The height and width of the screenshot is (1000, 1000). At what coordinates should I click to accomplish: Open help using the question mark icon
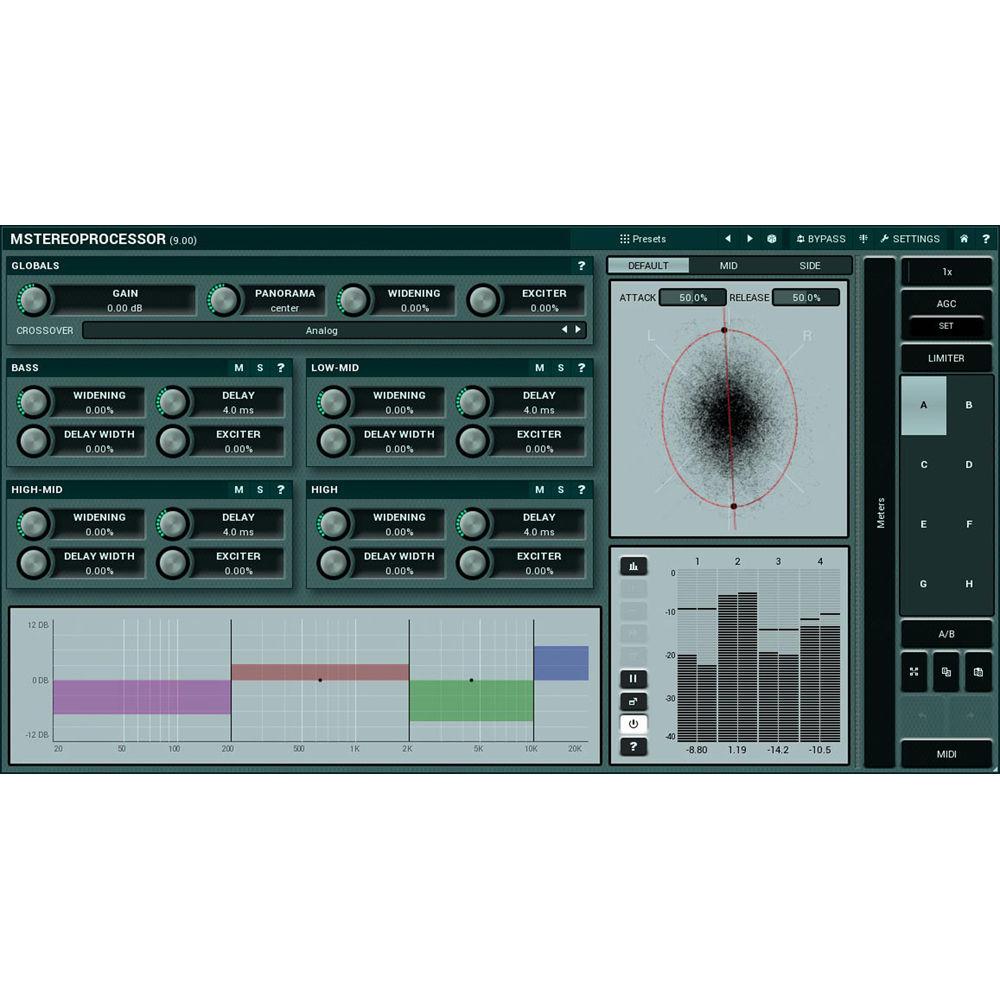pos(987,239)
